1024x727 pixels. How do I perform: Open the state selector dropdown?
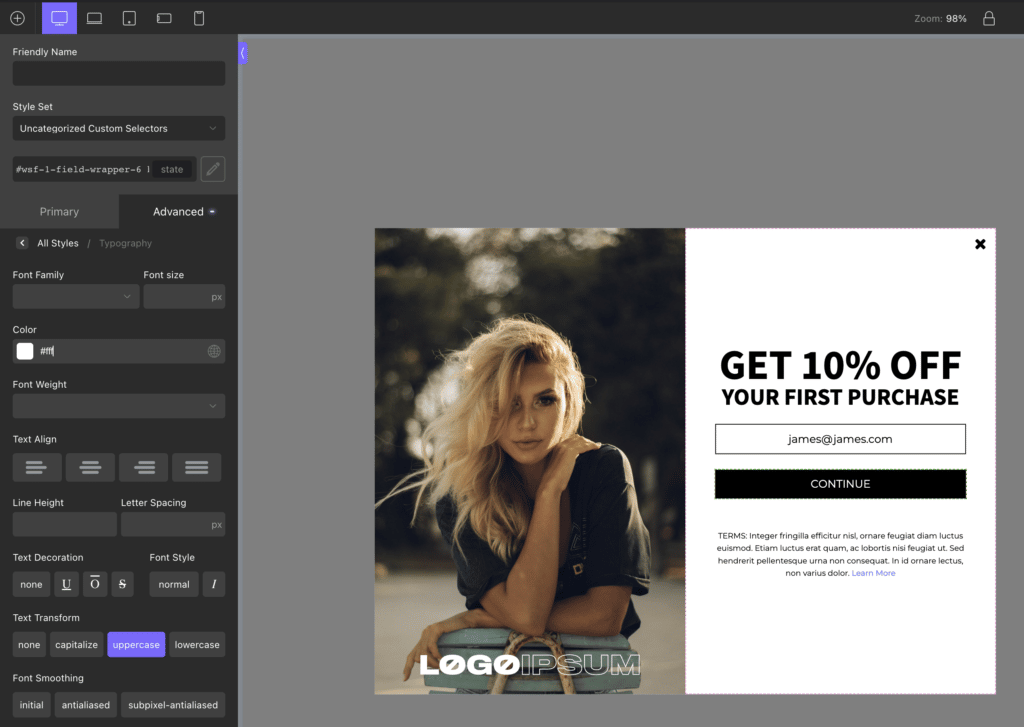pyautogui.click(x=172, y=169)
